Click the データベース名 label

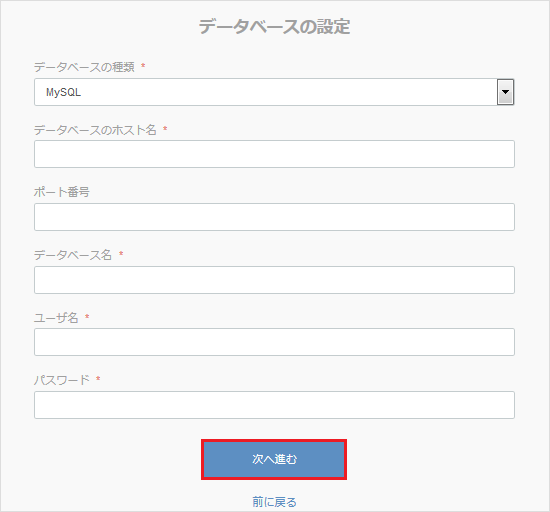(73, 255)
